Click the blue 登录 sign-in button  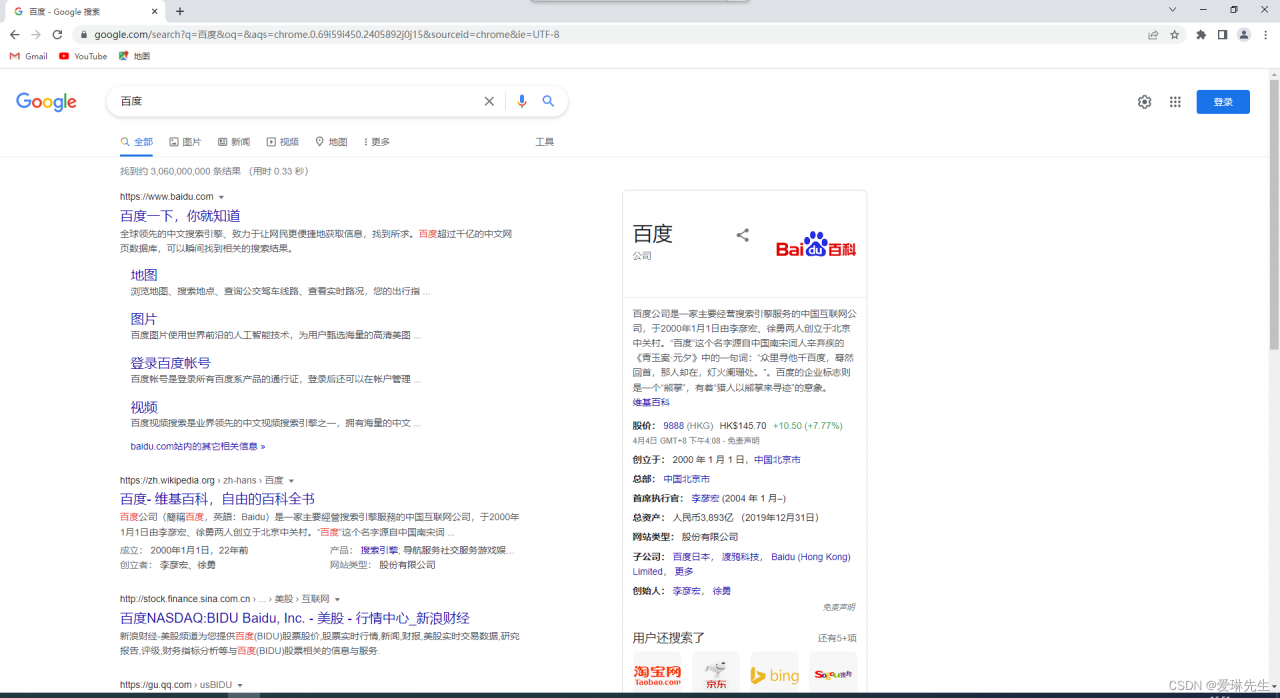coord(1223,102)
